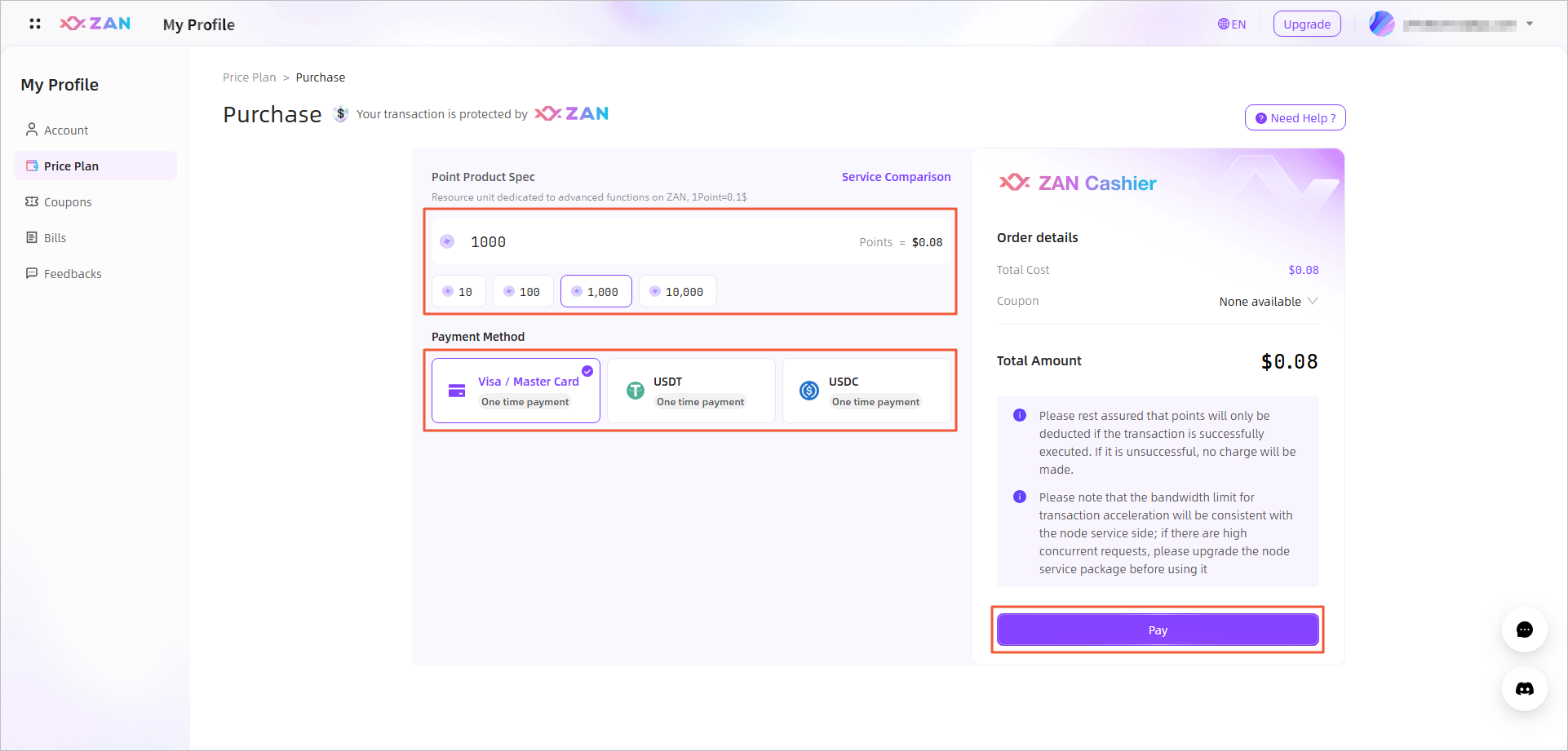
Task: Click the Pay button
Action: click(x=1158, y=630)
